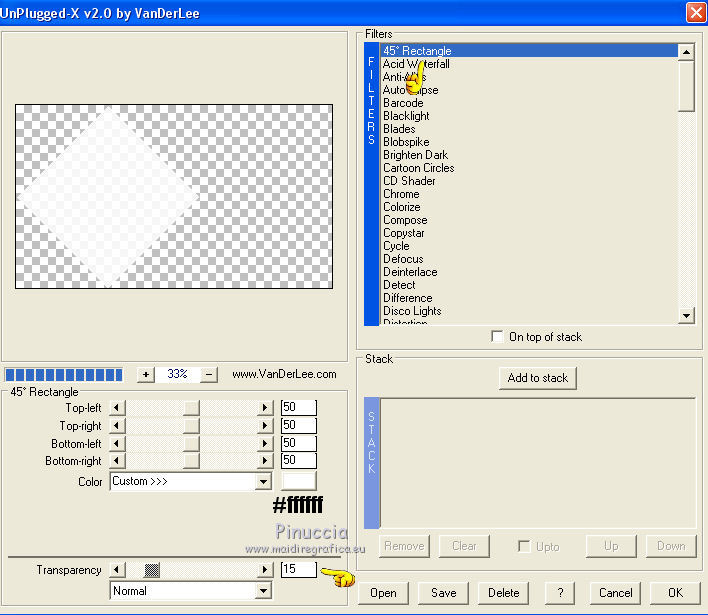The image size is (708, 615).
Task: Click the filters list scroll down arrow
Action: (686, 316)
